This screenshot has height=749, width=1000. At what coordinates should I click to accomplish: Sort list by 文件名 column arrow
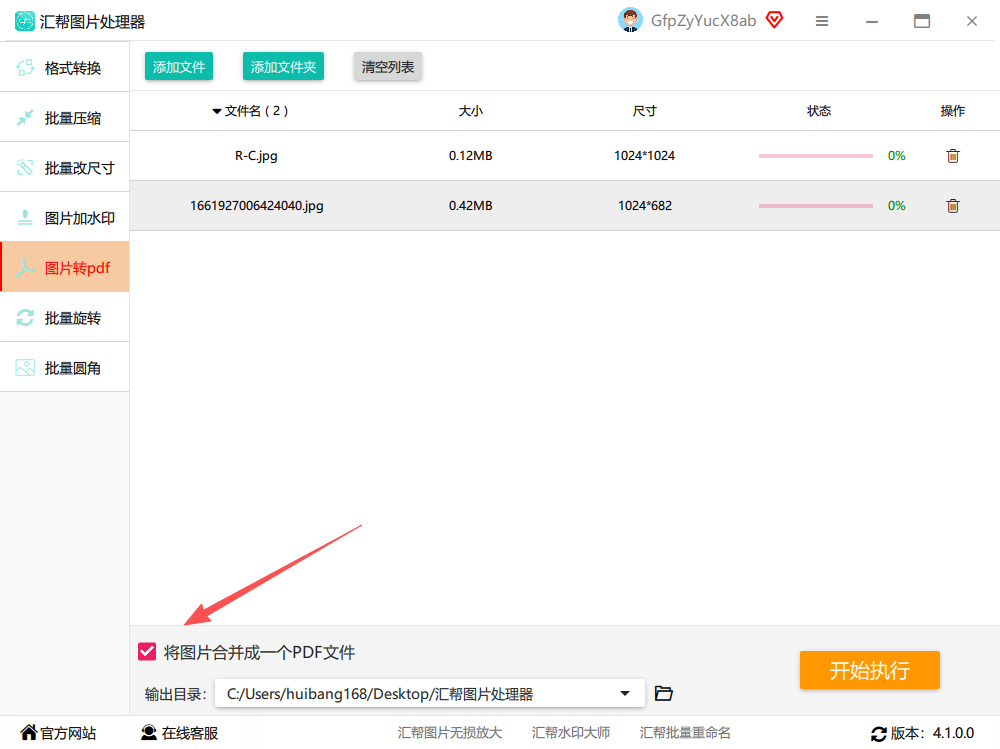tap(217, 112)
